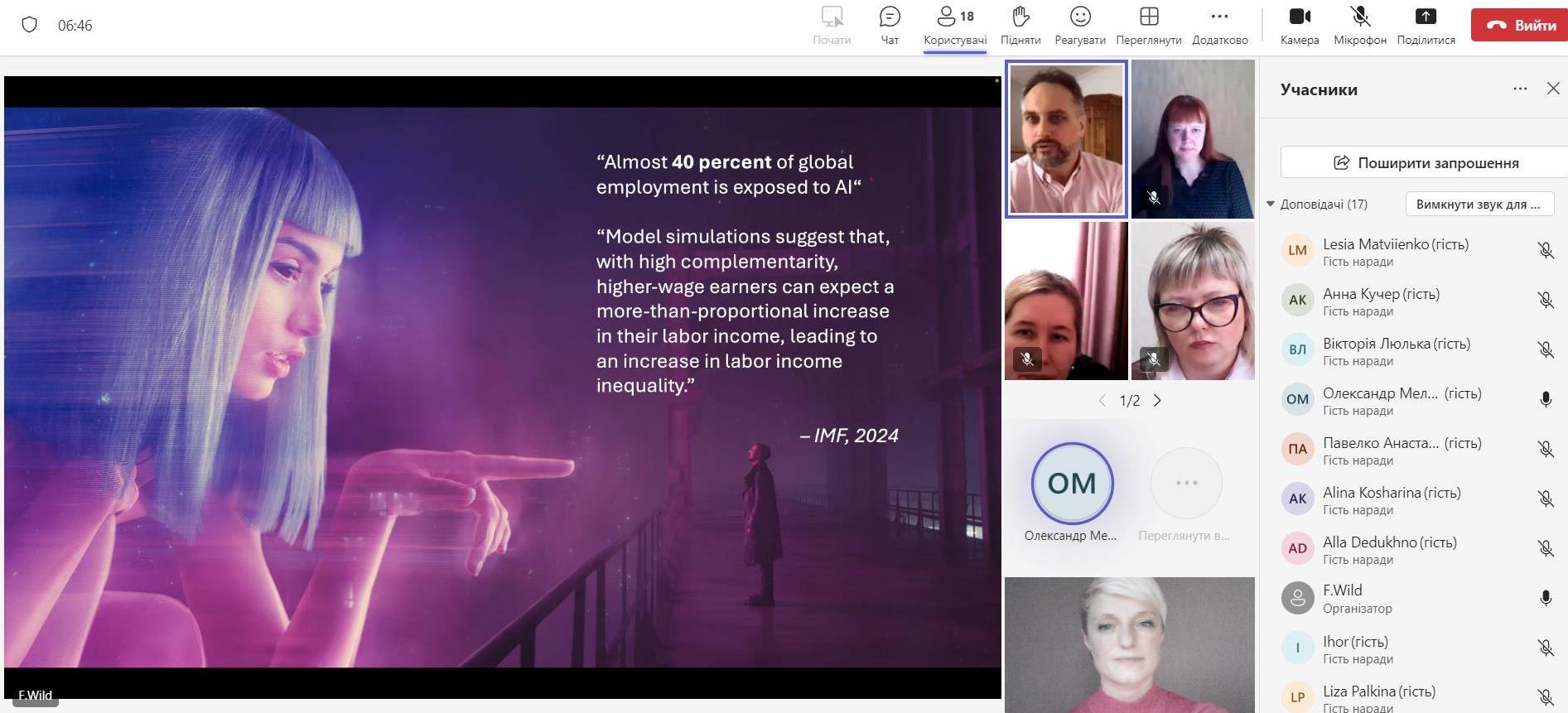Select short-haired blonde woman's video tile
This screenshot has height=713, width=1568.
point(1130,645)
